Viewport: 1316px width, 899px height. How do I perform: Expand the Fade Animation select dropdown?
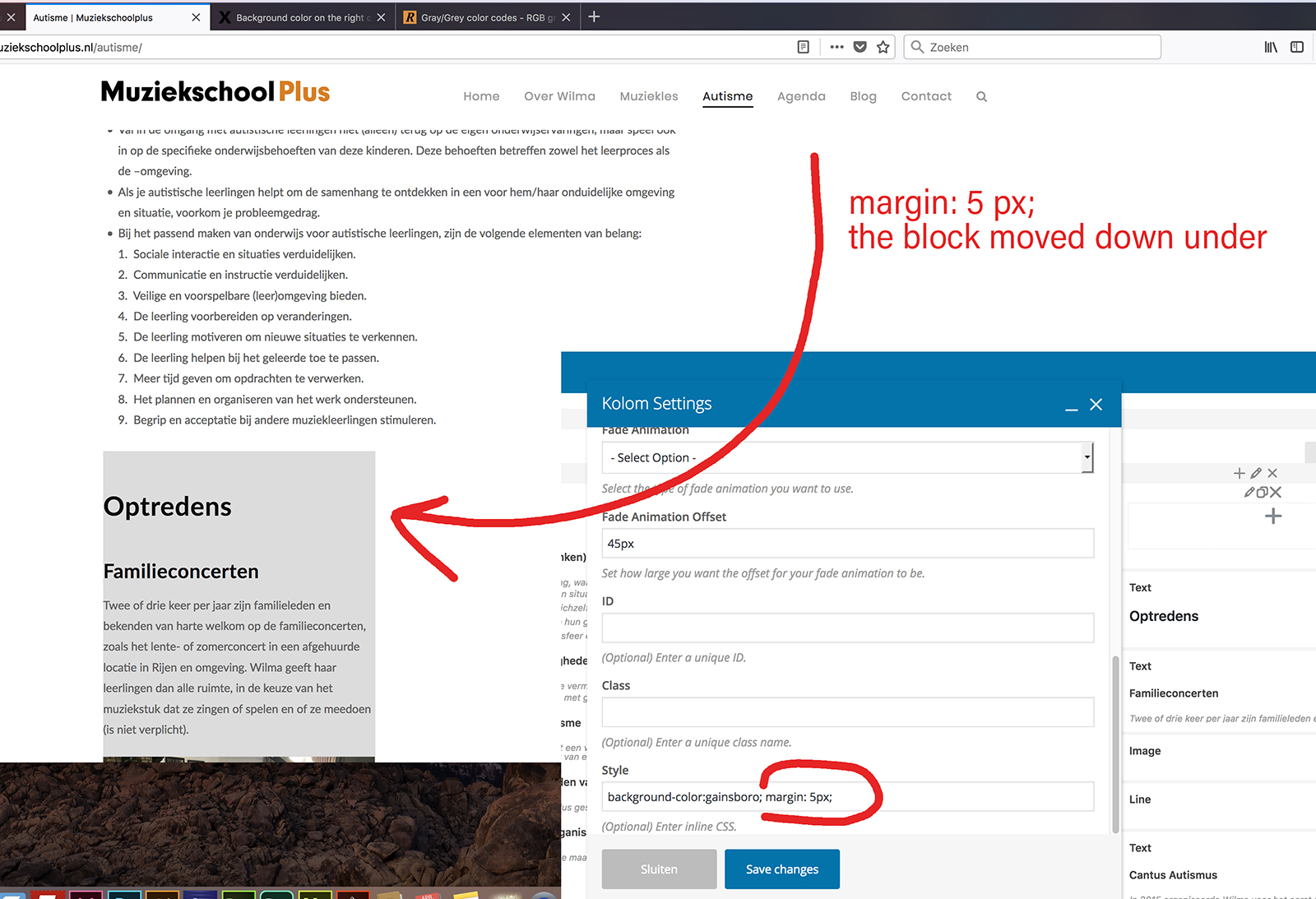[x=847, y=457]
